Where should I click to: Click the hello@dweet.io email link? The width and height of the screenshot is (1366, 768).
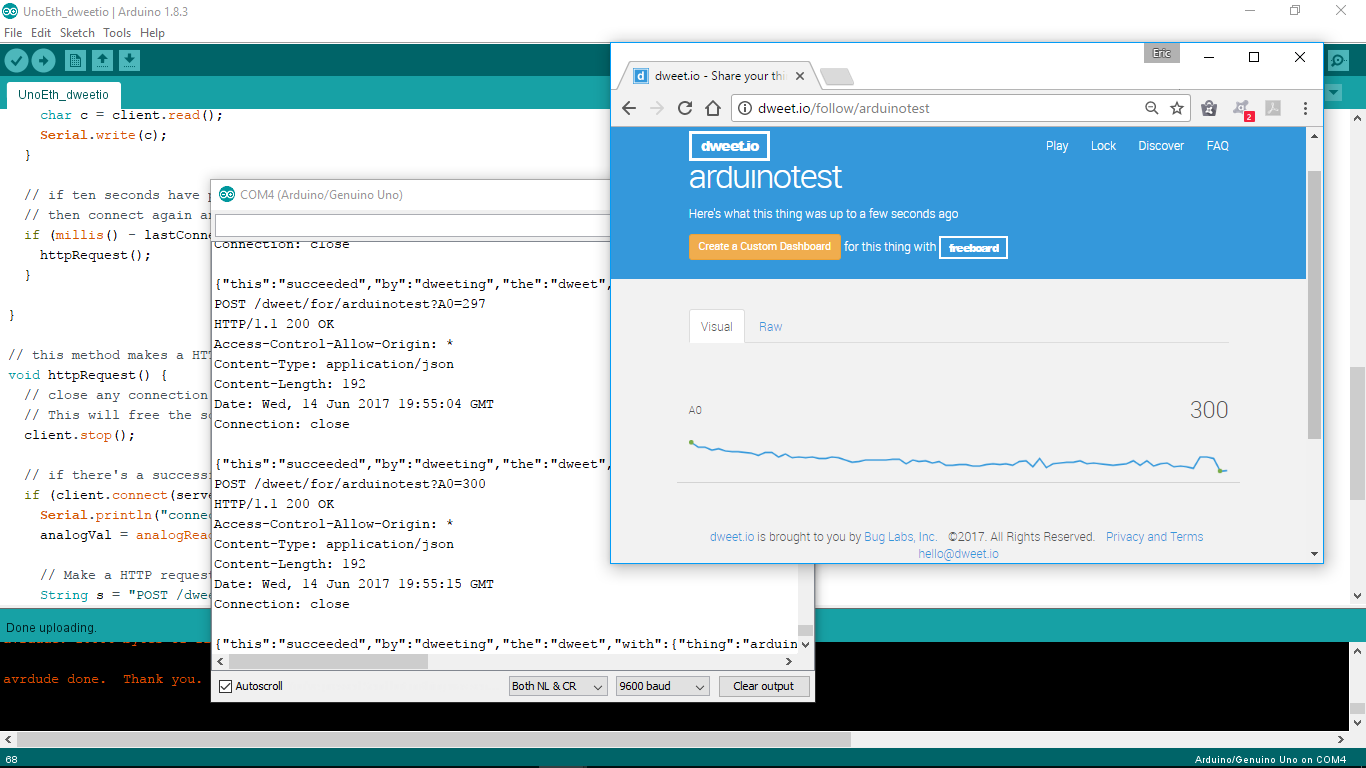pyautogui.click(x=958, y=554)
